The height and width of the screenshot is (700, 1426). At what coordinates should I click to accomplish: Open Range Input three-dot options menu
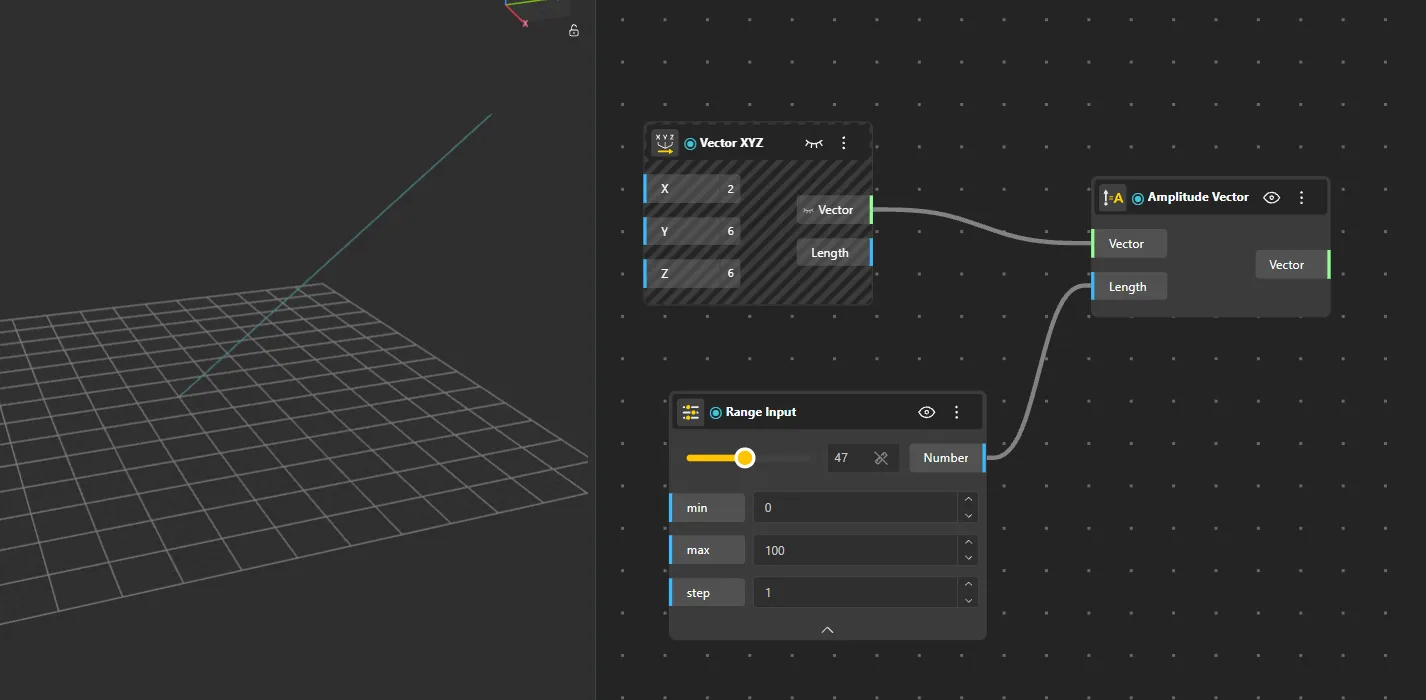(x=956, y=412)
